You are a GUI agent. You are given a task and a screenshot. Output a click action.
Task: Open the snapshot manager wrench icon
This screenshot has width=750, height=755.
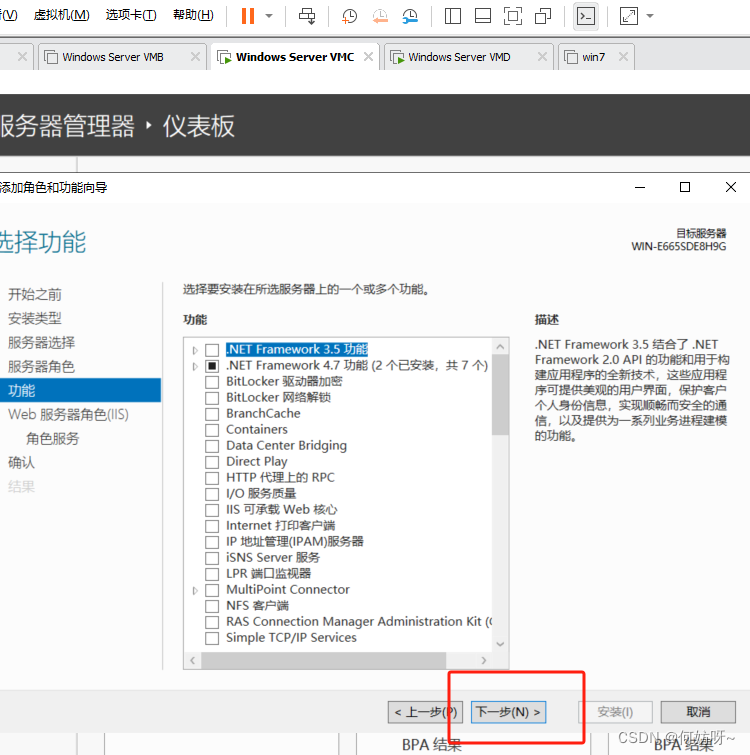(411, 16)
